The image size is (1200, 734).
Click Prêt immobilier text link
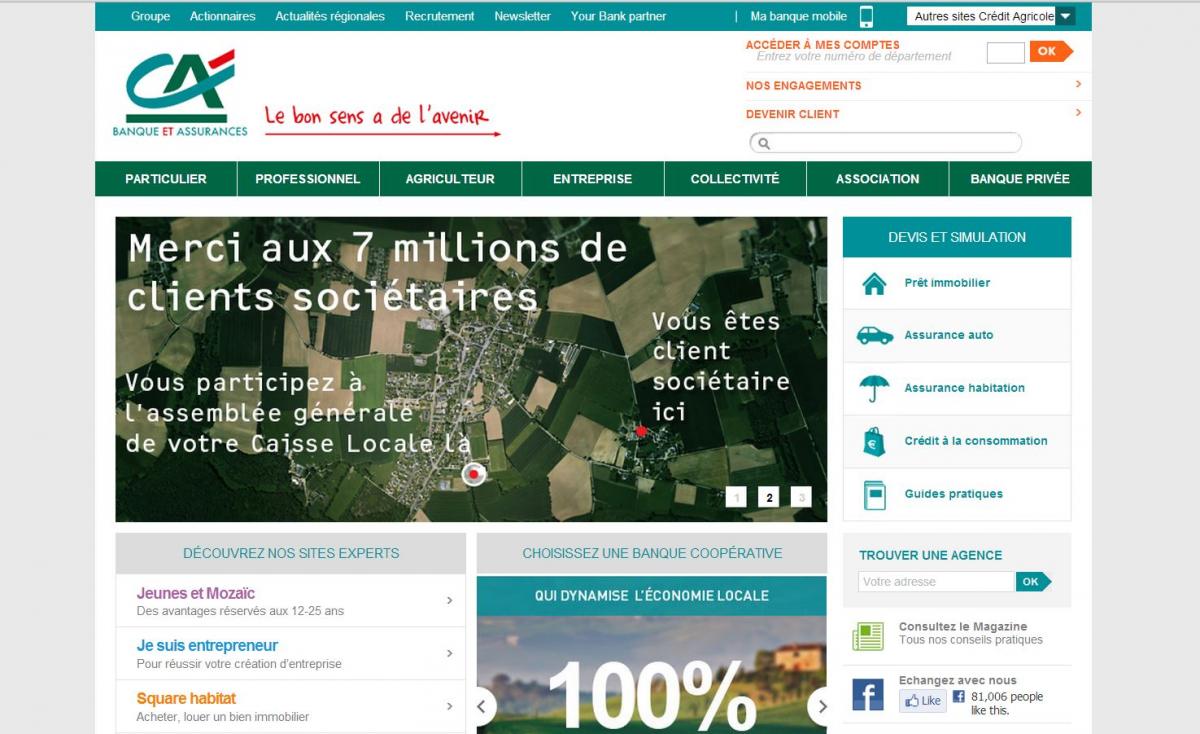[947, 283]
